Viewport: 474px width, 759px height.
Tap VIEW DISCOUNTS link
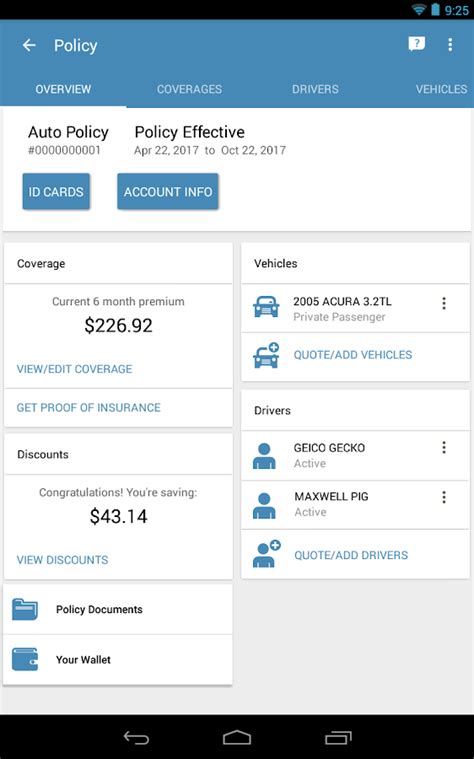pyautogui.click(x=62, y=560)
